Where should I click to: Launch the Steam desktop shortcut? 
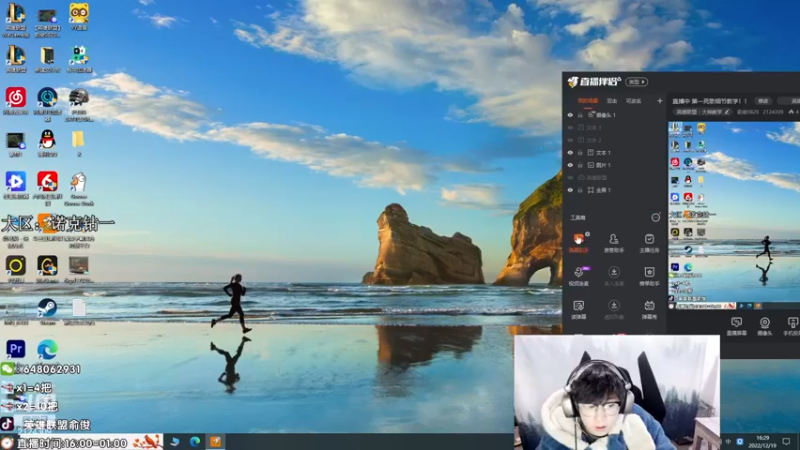[x=47, y=311]
